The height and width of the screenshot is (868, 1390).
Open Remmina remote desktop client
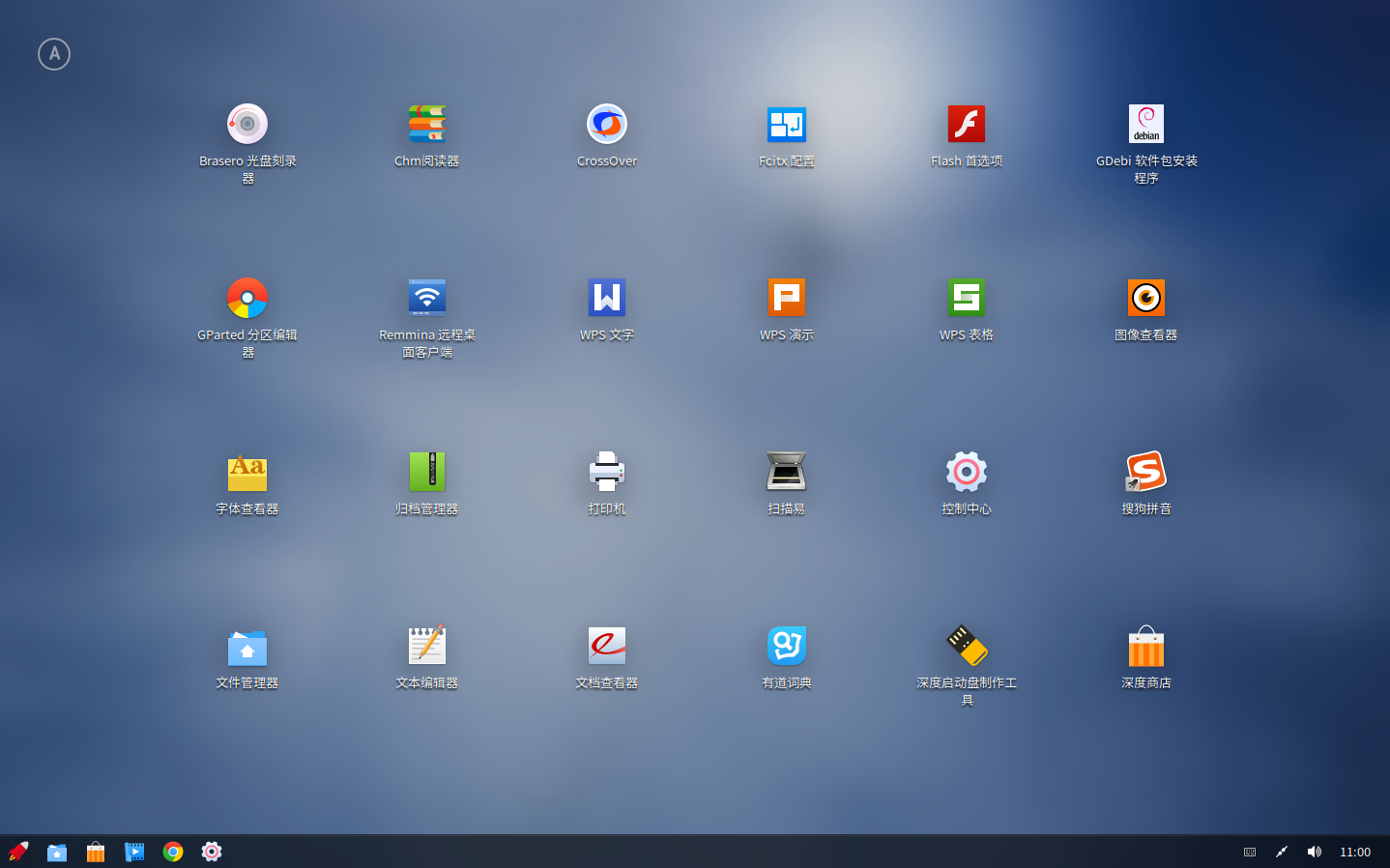tap(426, 299)
